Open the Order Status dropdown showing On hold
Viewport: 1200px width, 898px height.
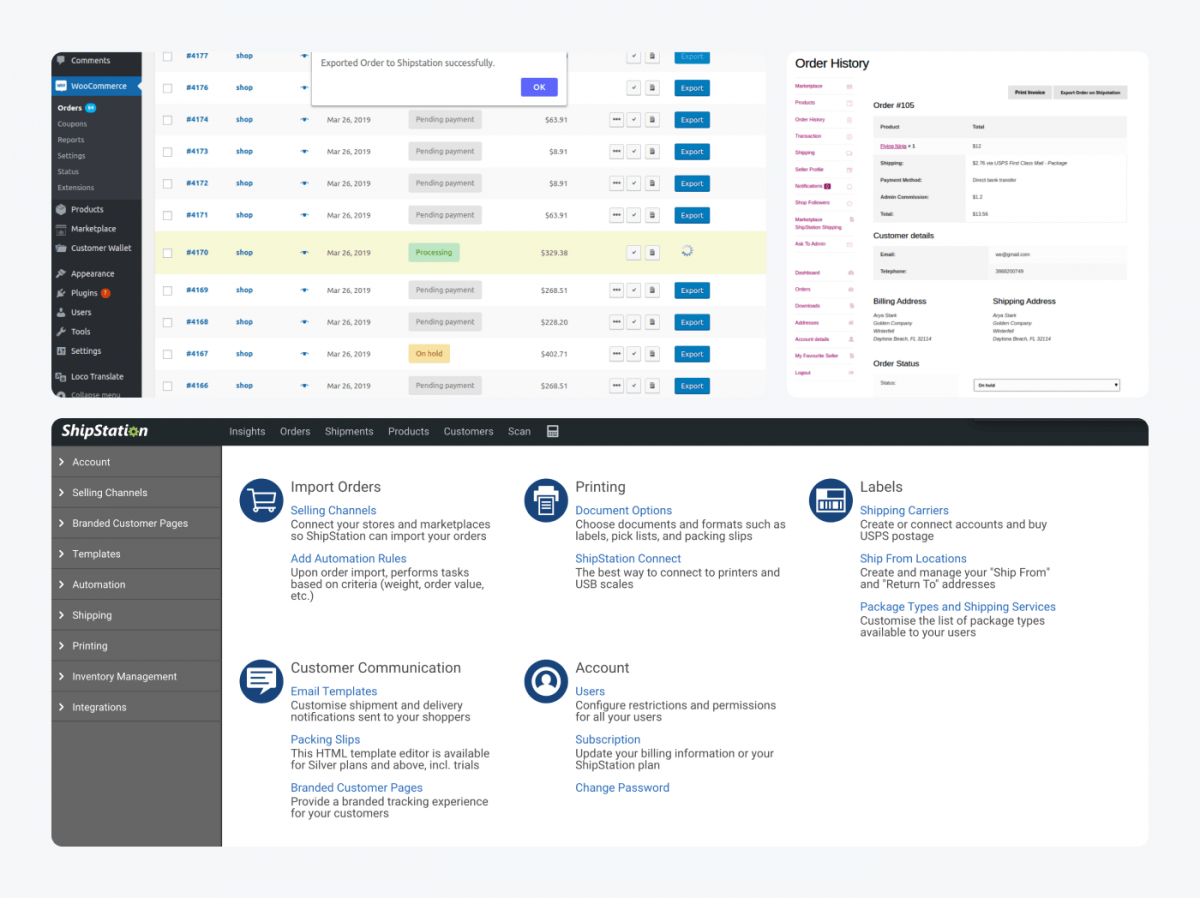click(1046, 385)
